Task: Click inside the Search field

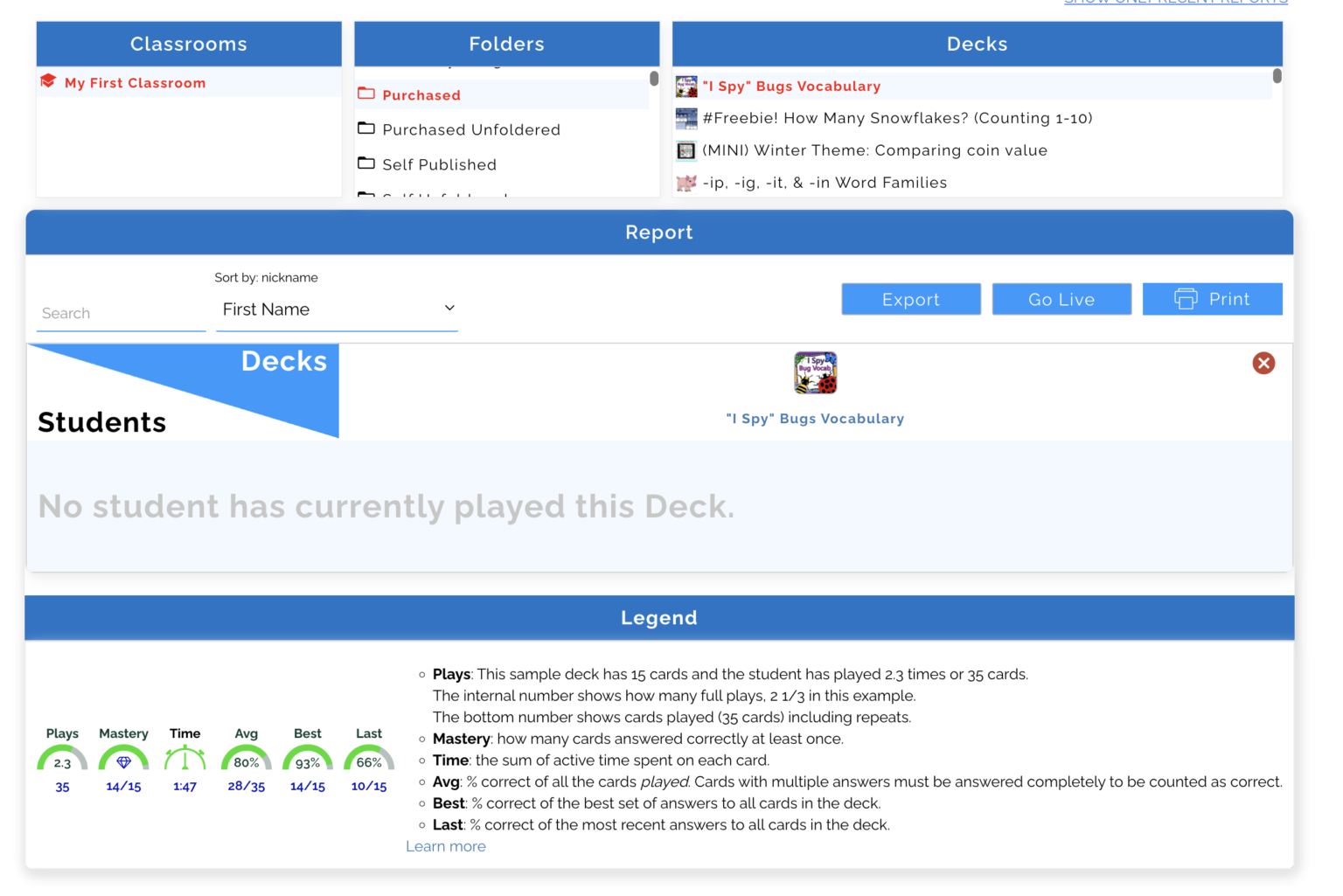Action: (121, 312)
